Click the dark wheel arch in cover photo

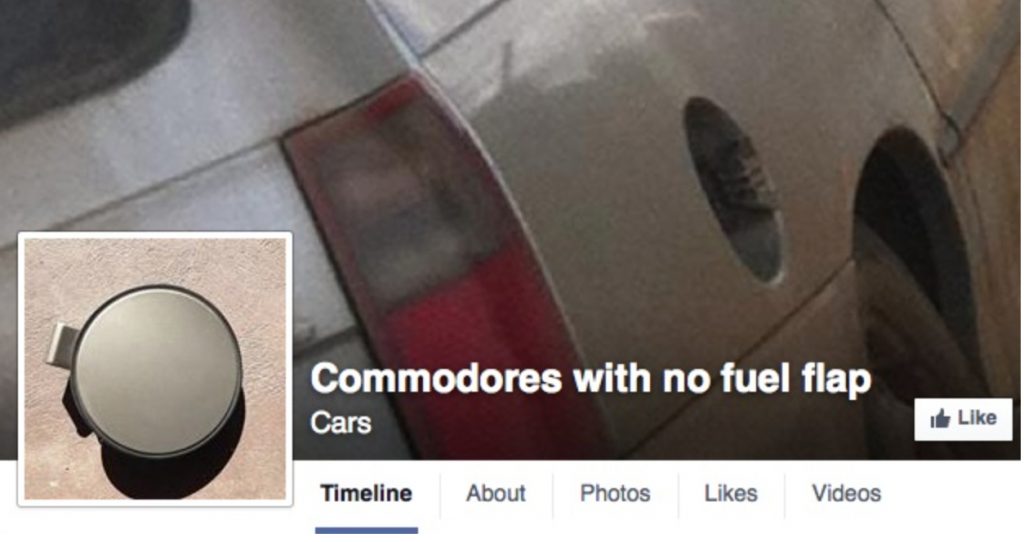coord(914,261)
